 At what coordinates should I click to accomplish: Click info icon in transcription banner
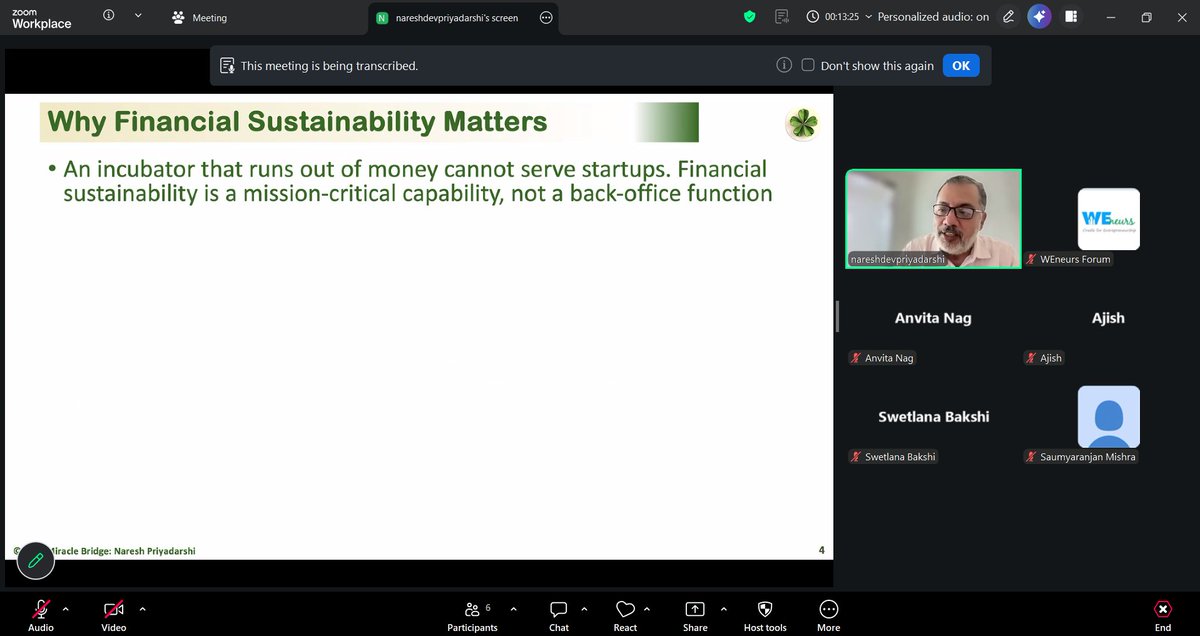click(785, 65)
